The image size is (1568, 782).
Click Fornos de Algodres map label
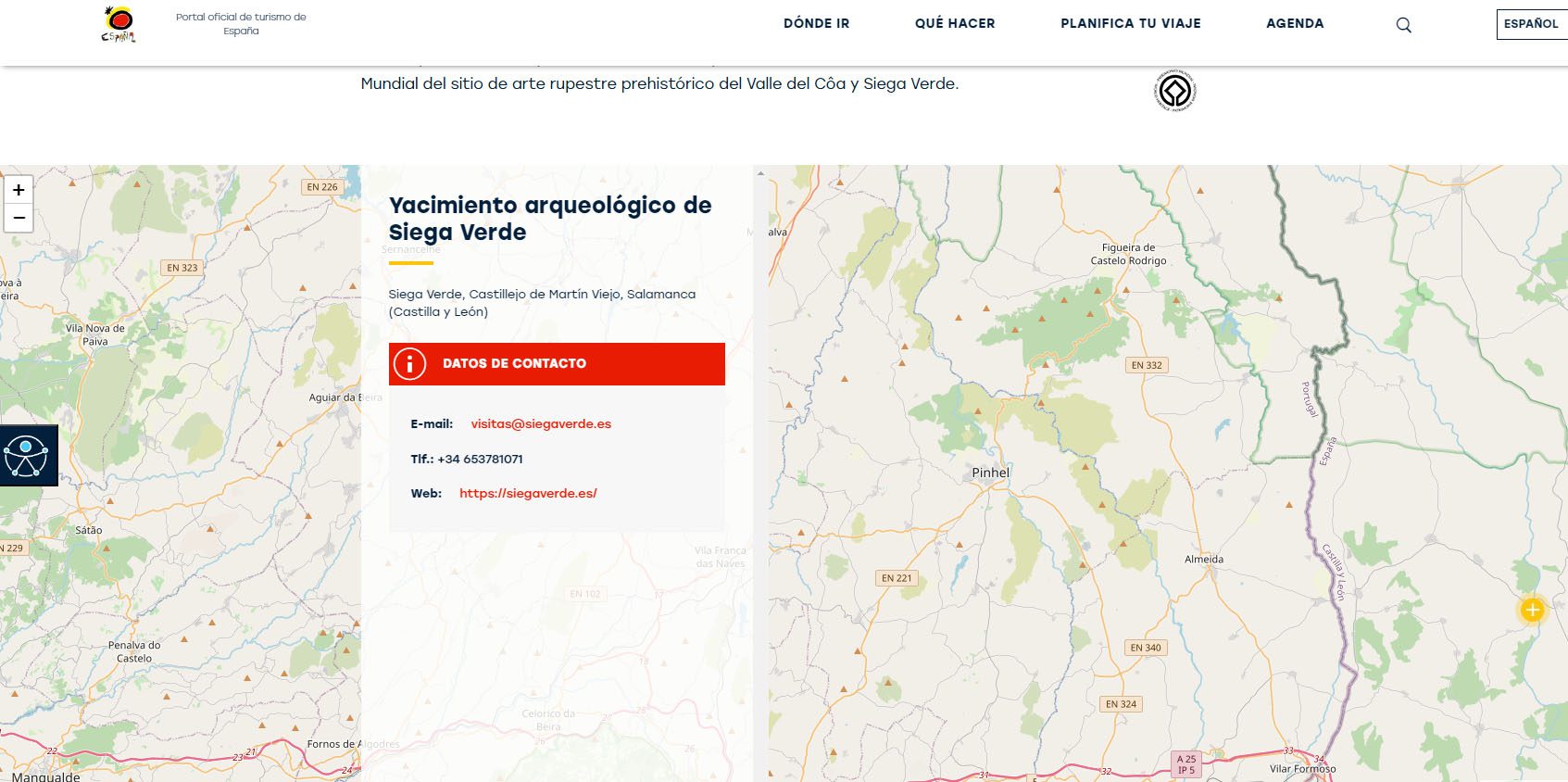click(x=353, y=744)
